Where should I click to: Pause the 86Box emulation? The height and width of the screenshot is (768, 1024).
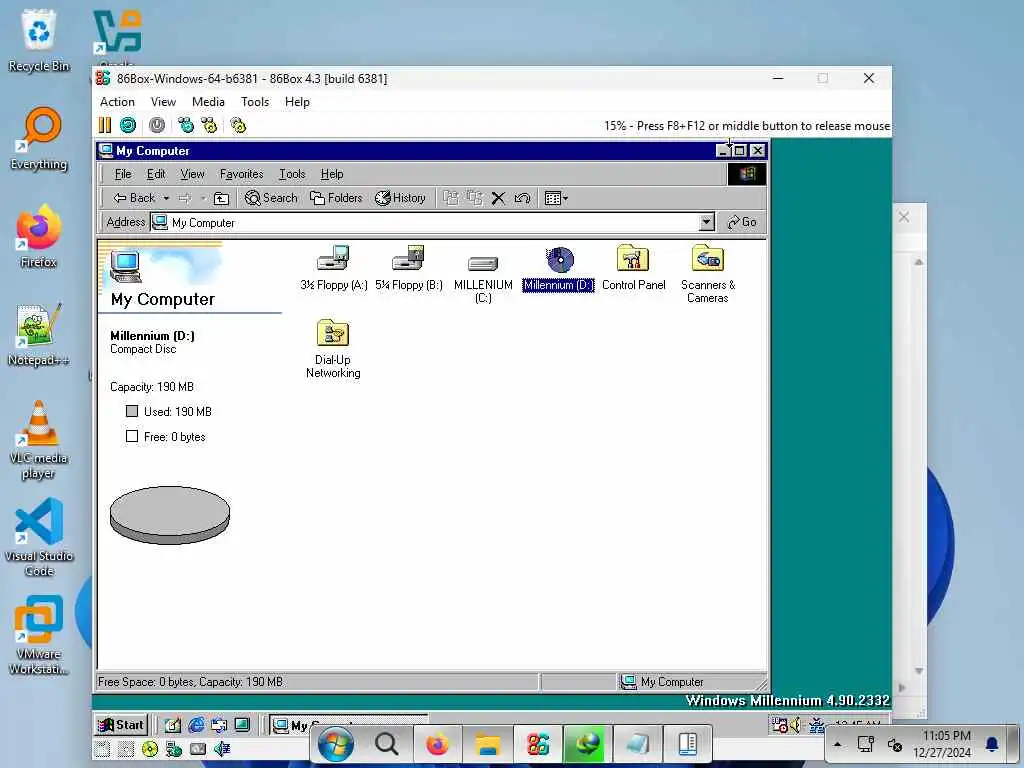(x=104, y=125)
